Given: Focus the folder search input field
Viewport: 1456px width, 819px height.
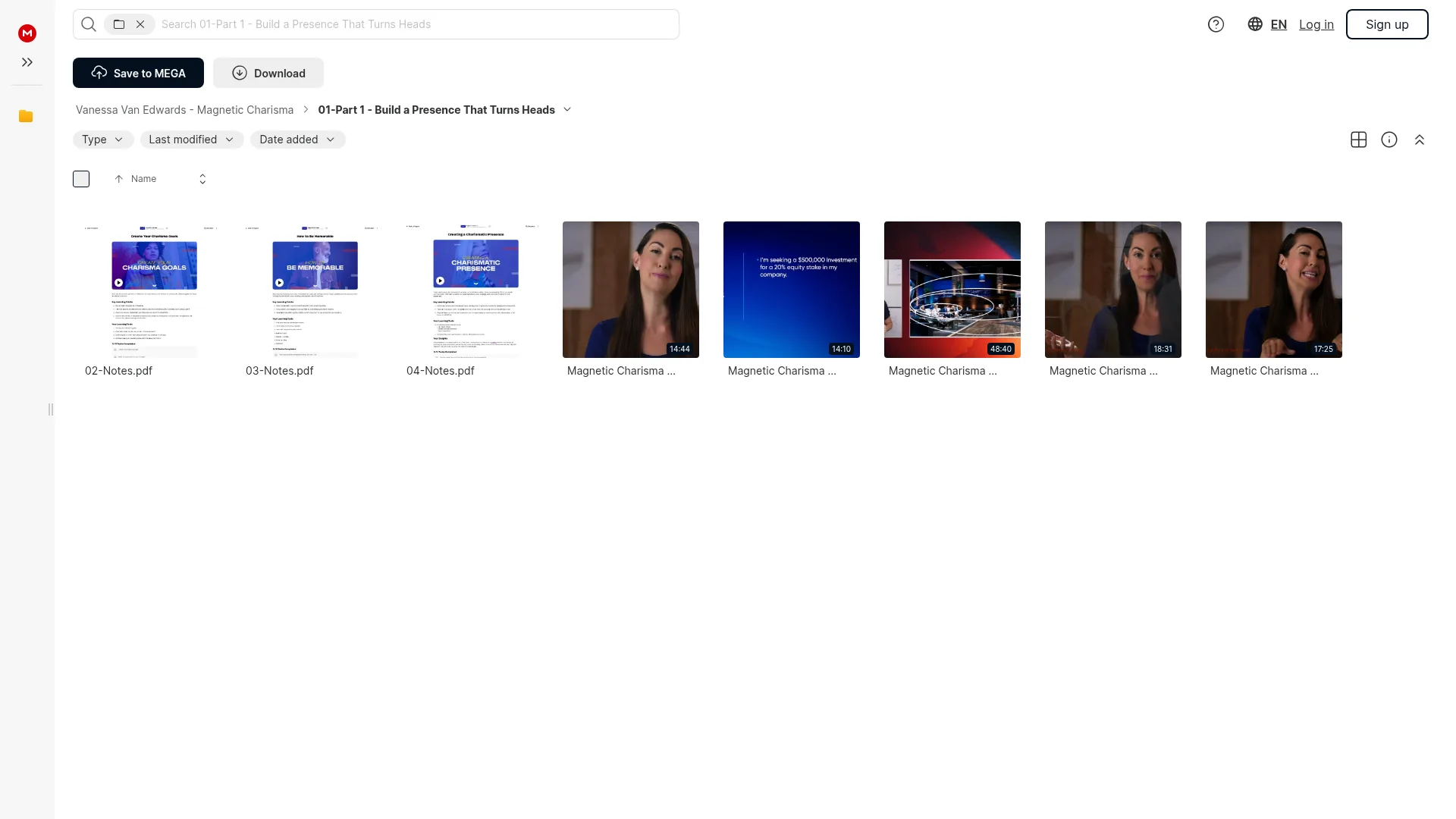Looking at the screenshot, I should 417,24.
